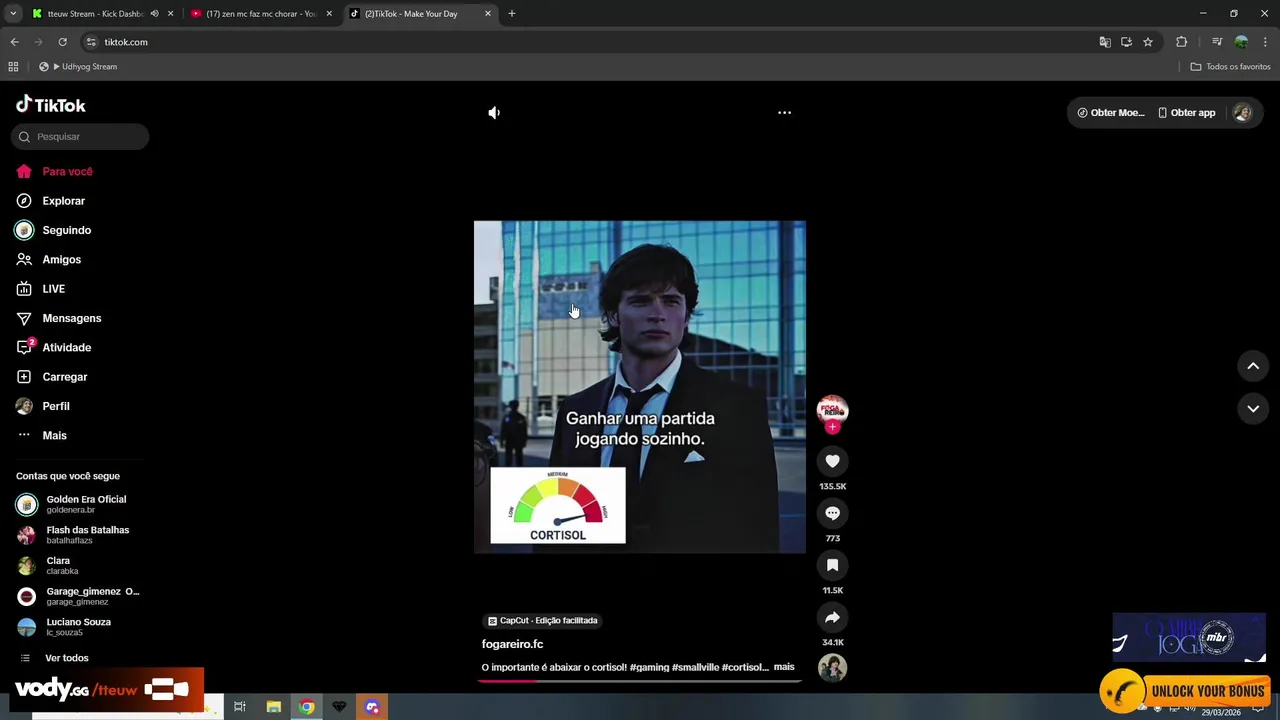Viewport: 1280px width, 720px height.
Task: Open the spinning sound disc icon
Action: (832, 668)
